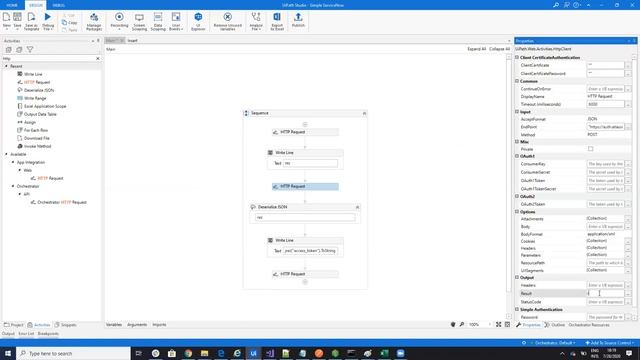Viewport: 640px width, 360px height.
Task: Open the Outline panel tab
Action: point(555,325)
